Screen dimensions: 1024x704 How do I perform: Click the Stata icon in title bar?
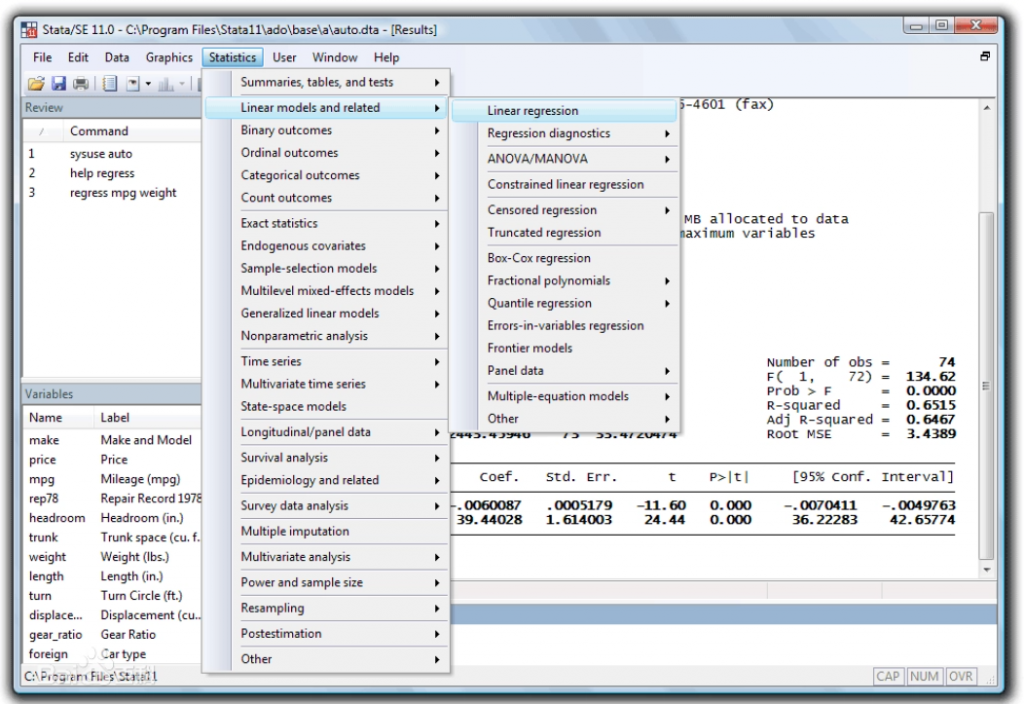29,30
